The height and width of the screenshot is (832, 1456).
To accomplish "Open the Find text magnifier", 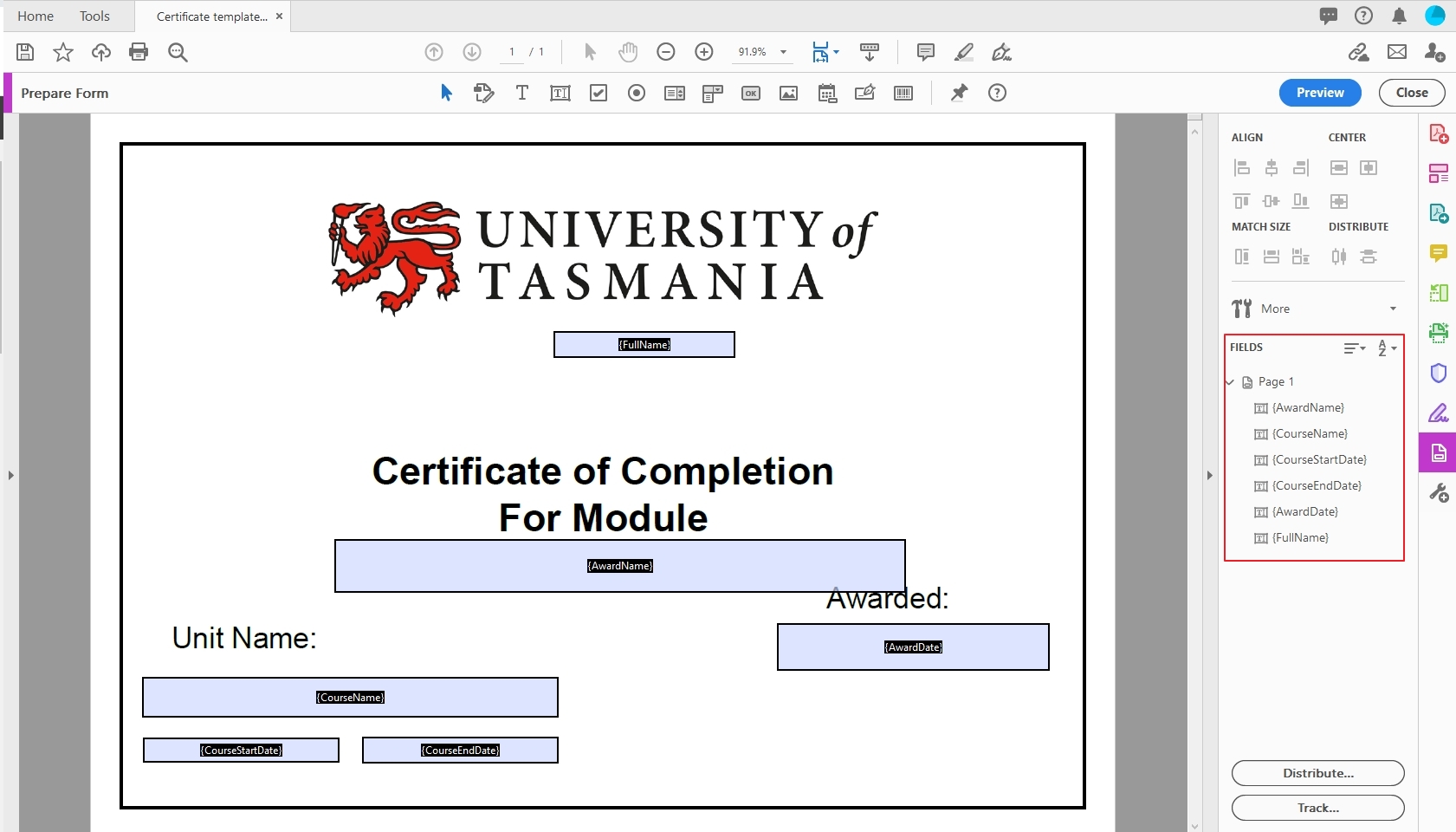I will pyautogui.click(x=178, y=52).
